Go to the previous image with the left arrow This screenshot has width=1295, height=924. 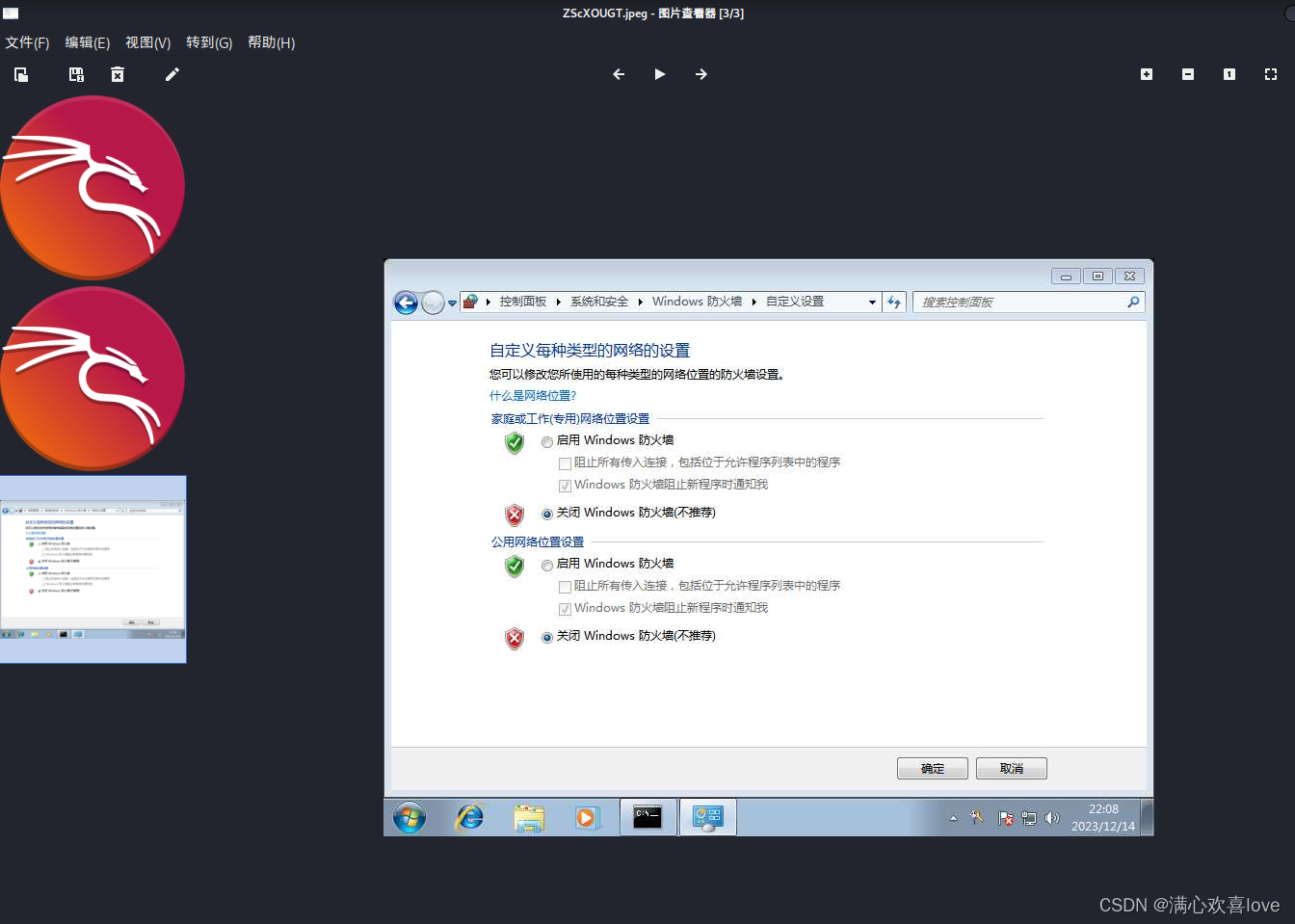click(619, 74)
